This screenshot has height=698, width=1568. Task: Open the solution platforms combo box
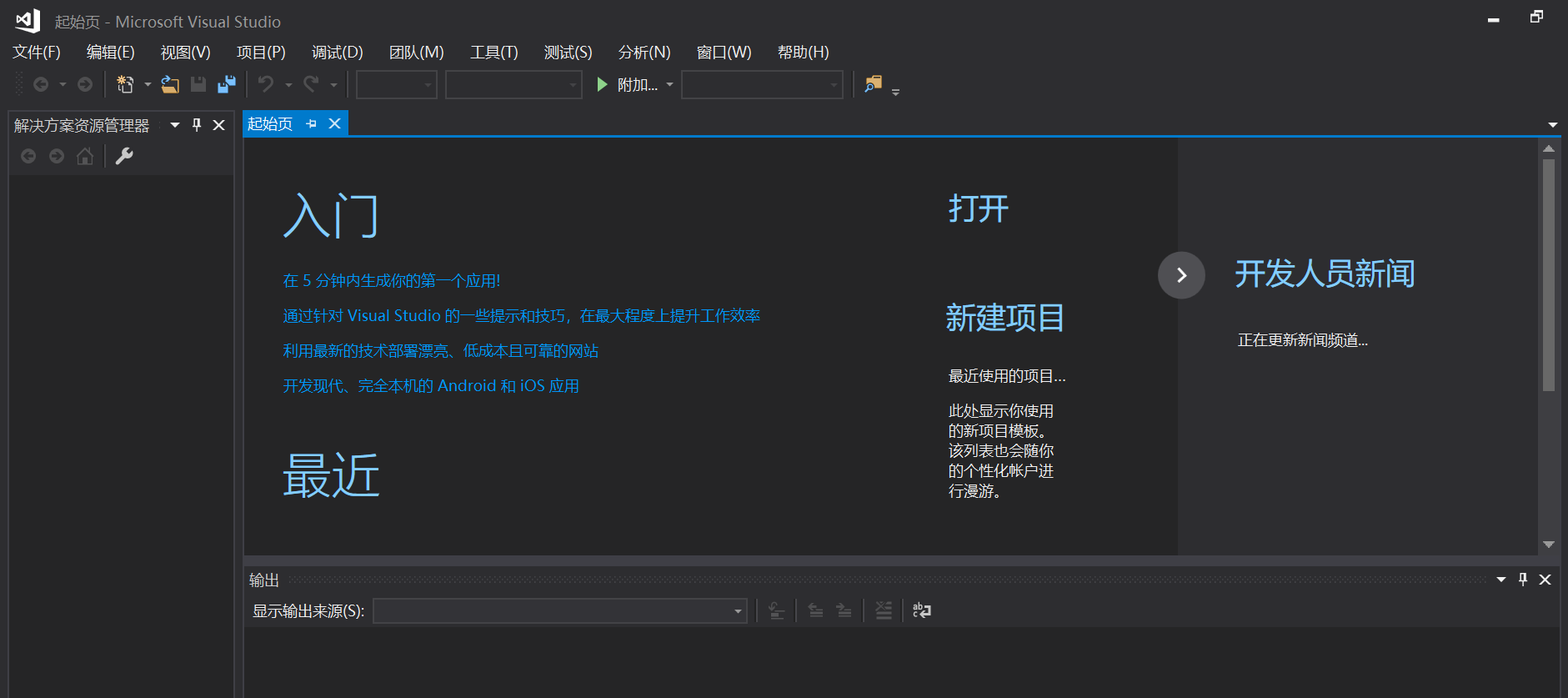(513, 84)
